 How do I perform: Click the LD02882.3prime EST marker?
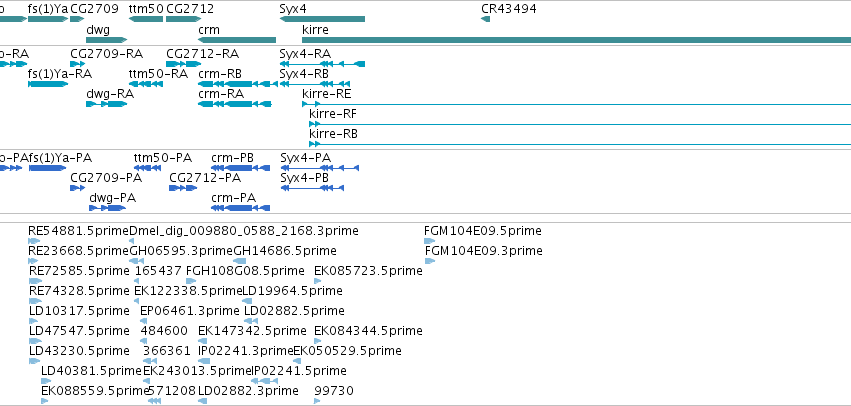point(202,401)
